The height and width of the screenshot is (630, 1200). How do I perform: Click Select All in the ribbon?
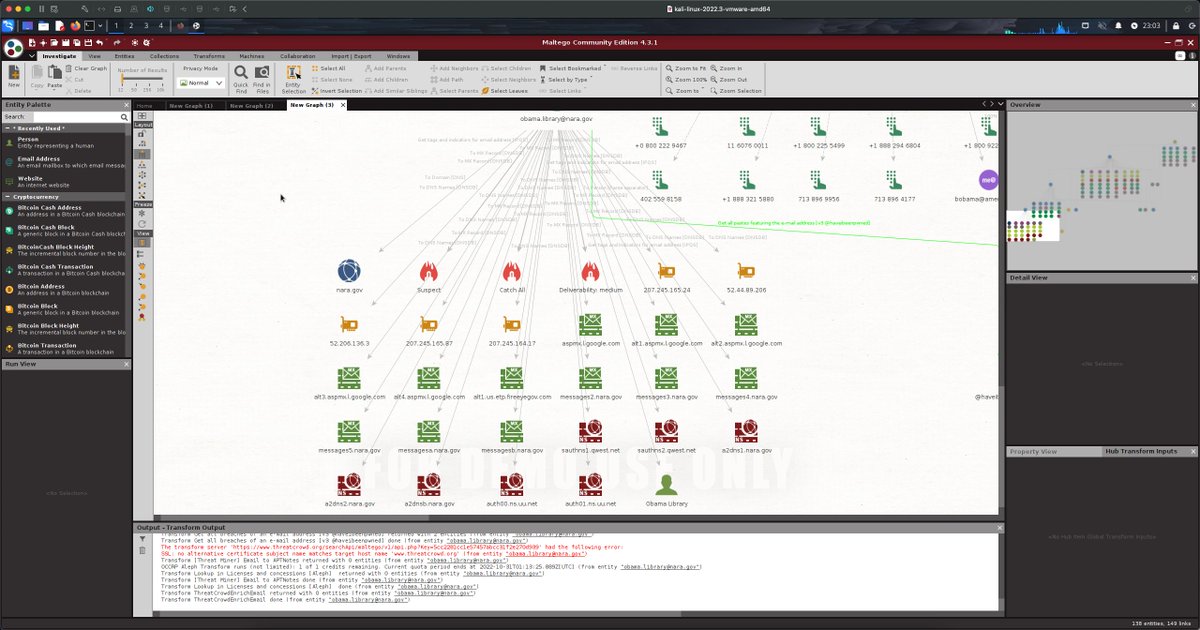coord(332,68)
